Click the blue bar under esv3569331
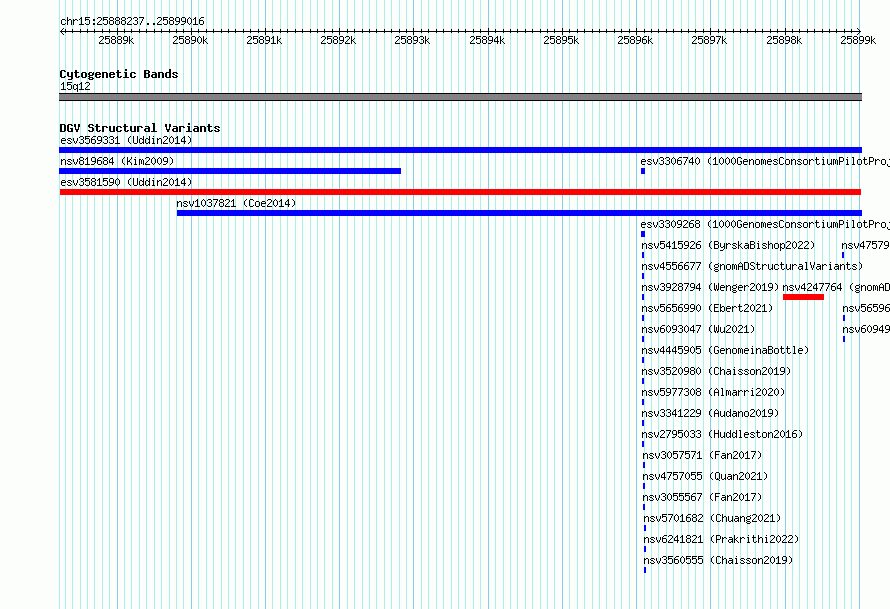The height and width of the screenshot is (609, 890). point(460,150)
